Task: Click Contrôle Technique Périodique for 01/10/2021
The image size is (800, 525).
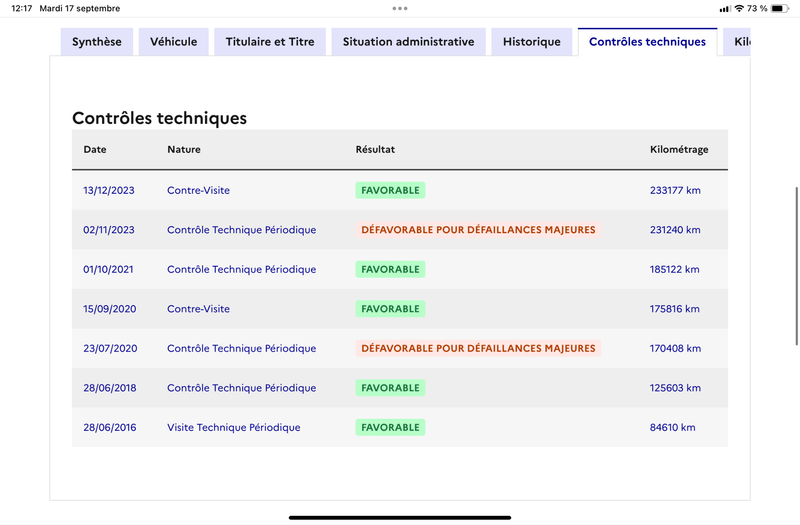Action: tap(242, 269)
